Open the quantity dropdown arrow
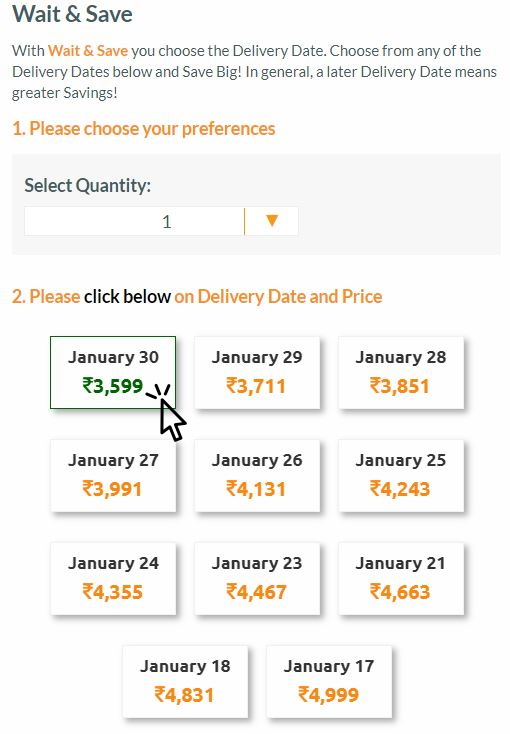The width and height of the screenshot is (510, 734). click(272, 220)
